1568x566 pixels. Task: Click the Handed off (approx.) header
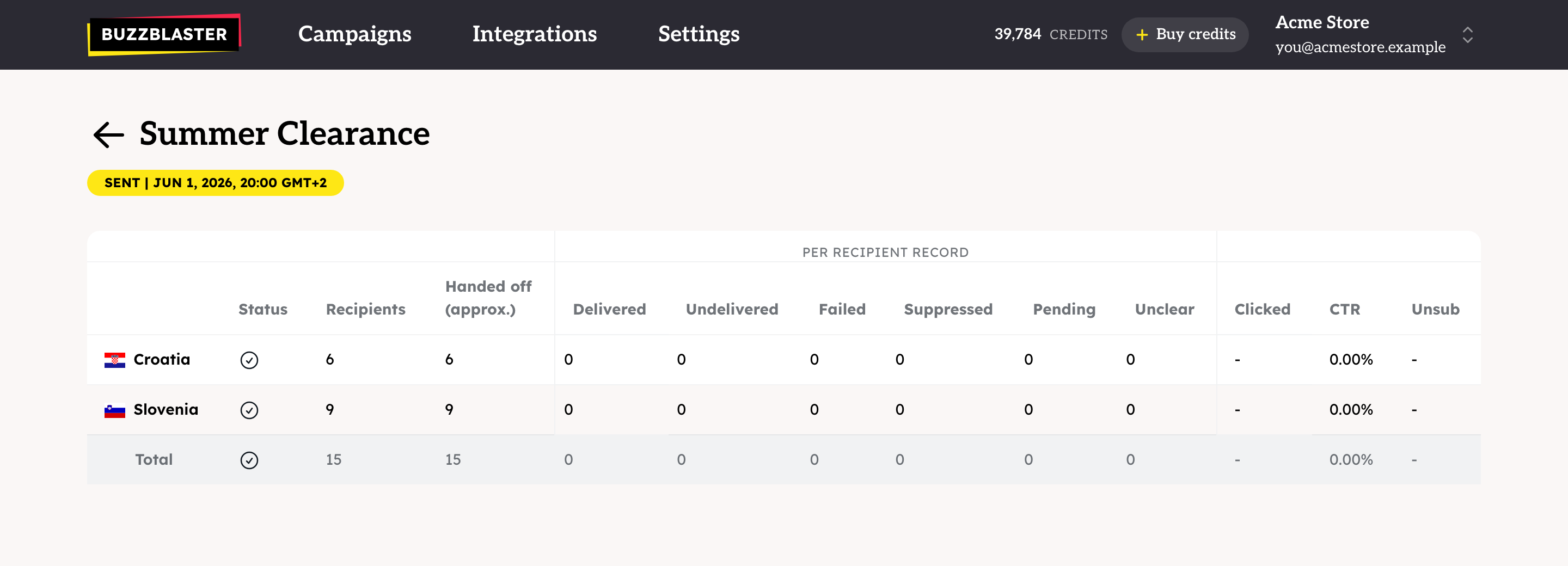click(488, 298)
